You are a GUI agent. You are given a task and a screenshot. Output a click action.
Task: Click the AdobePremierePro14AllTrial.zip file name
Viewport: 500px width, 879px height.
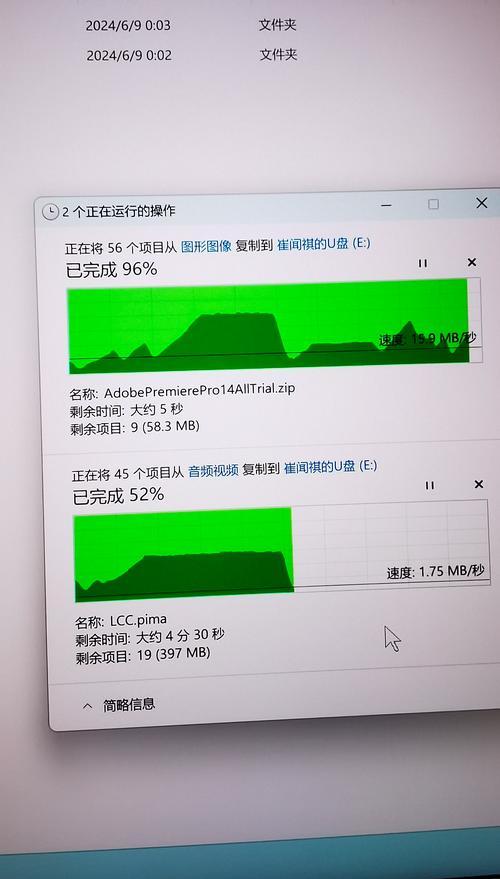tap(200, 391)
